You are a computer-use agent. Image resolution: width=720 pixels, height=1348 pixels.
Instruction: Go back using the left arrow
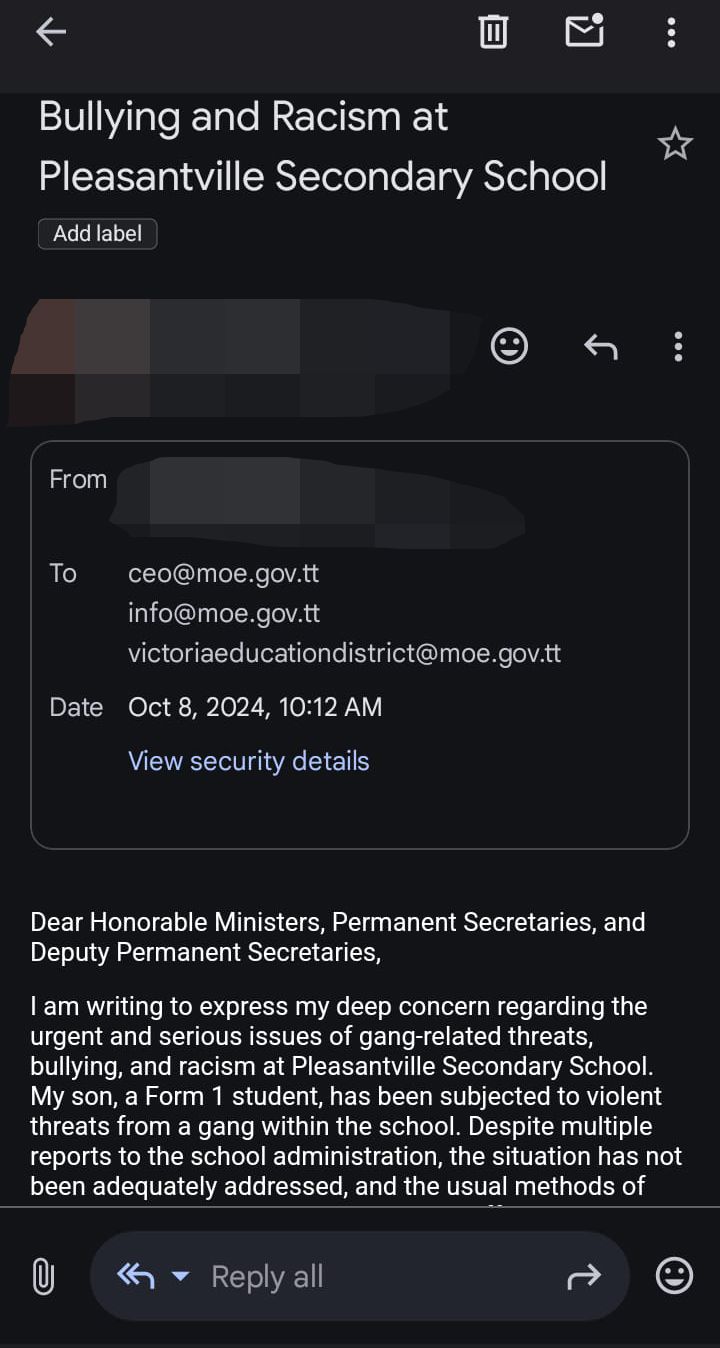(51, 32)
